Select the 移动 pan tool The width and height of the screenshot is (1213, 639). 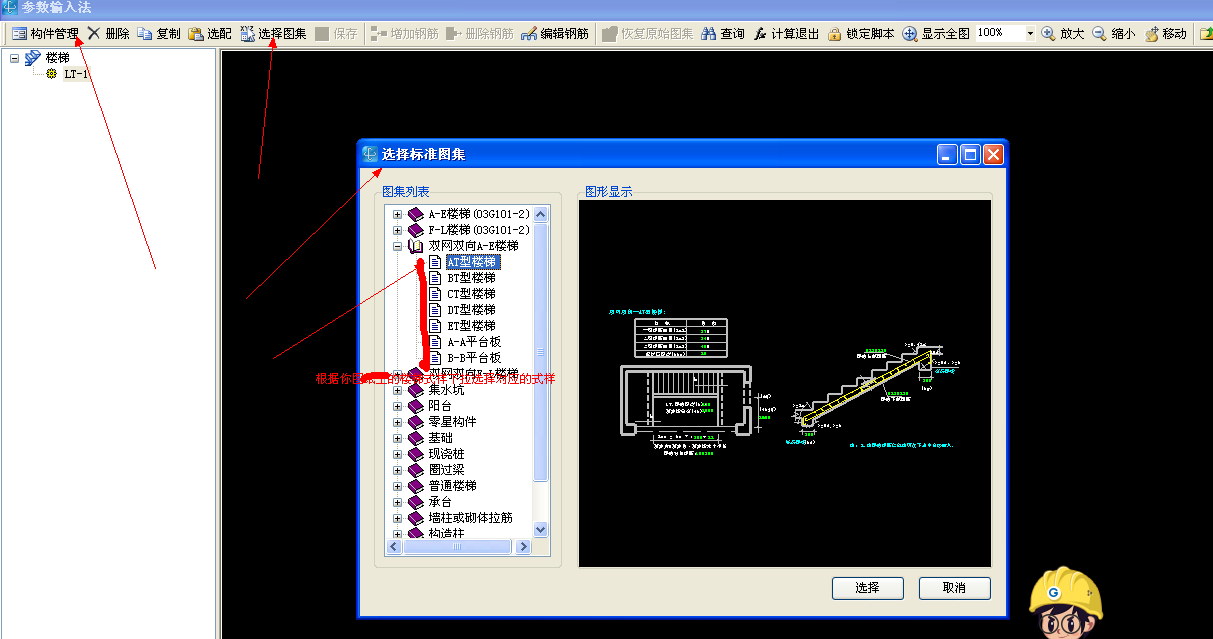coord(1165,33)
